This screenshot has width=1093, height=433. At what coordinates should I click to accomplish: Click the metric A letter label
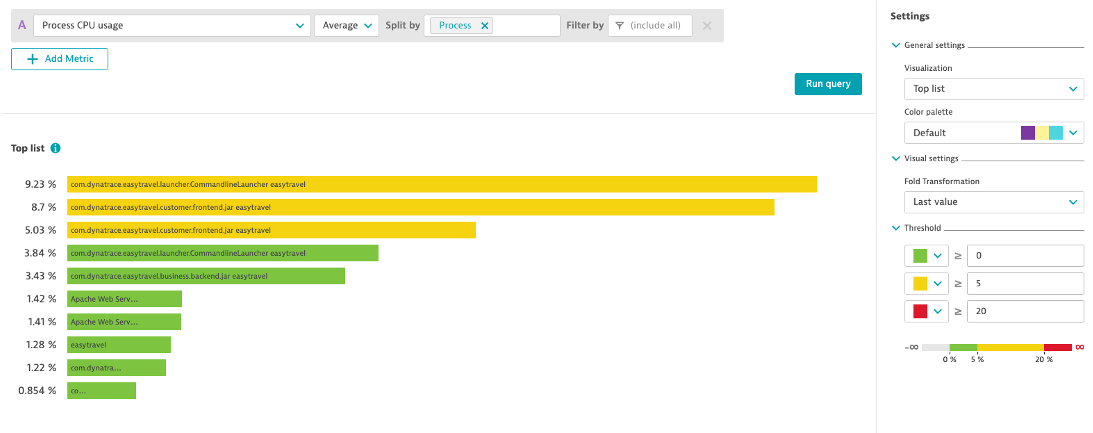(22, 25)
